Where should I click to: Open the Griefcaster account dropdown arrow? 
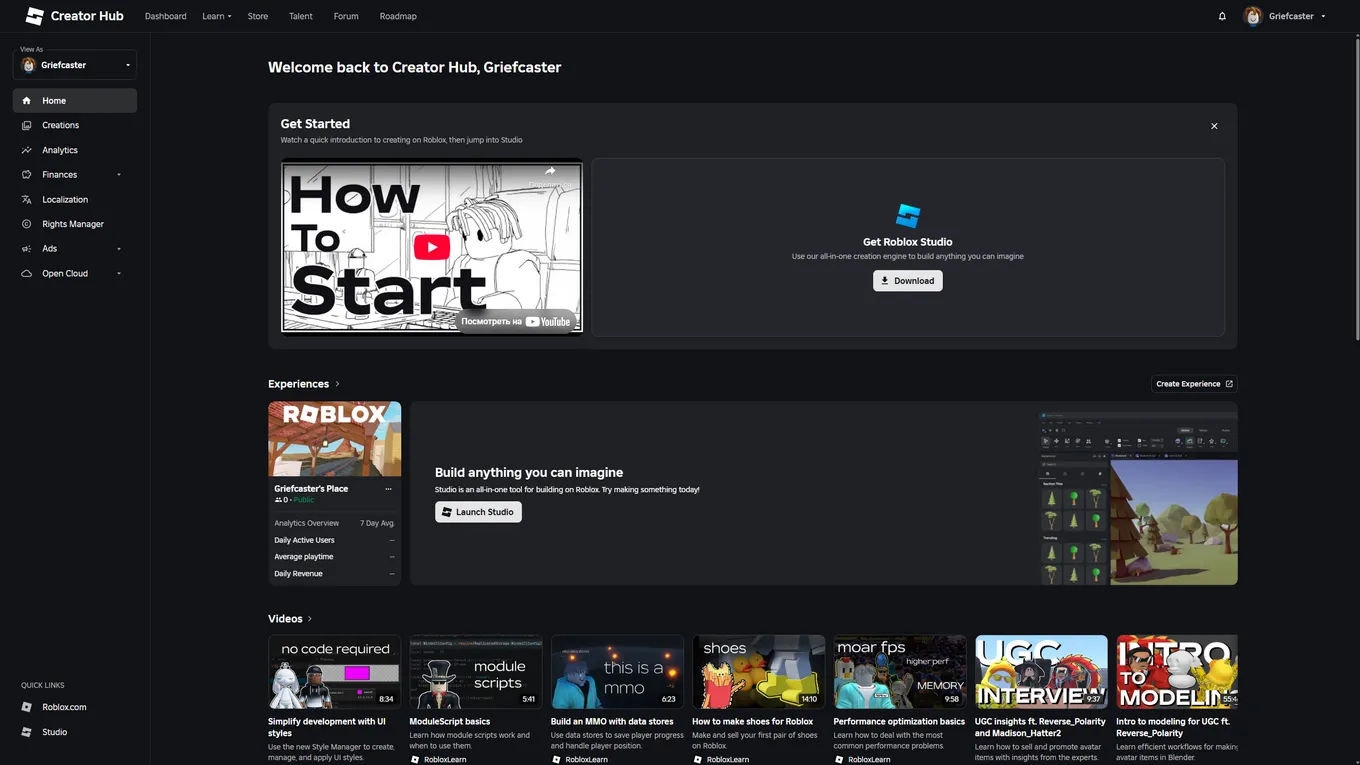coord(1323,16)
